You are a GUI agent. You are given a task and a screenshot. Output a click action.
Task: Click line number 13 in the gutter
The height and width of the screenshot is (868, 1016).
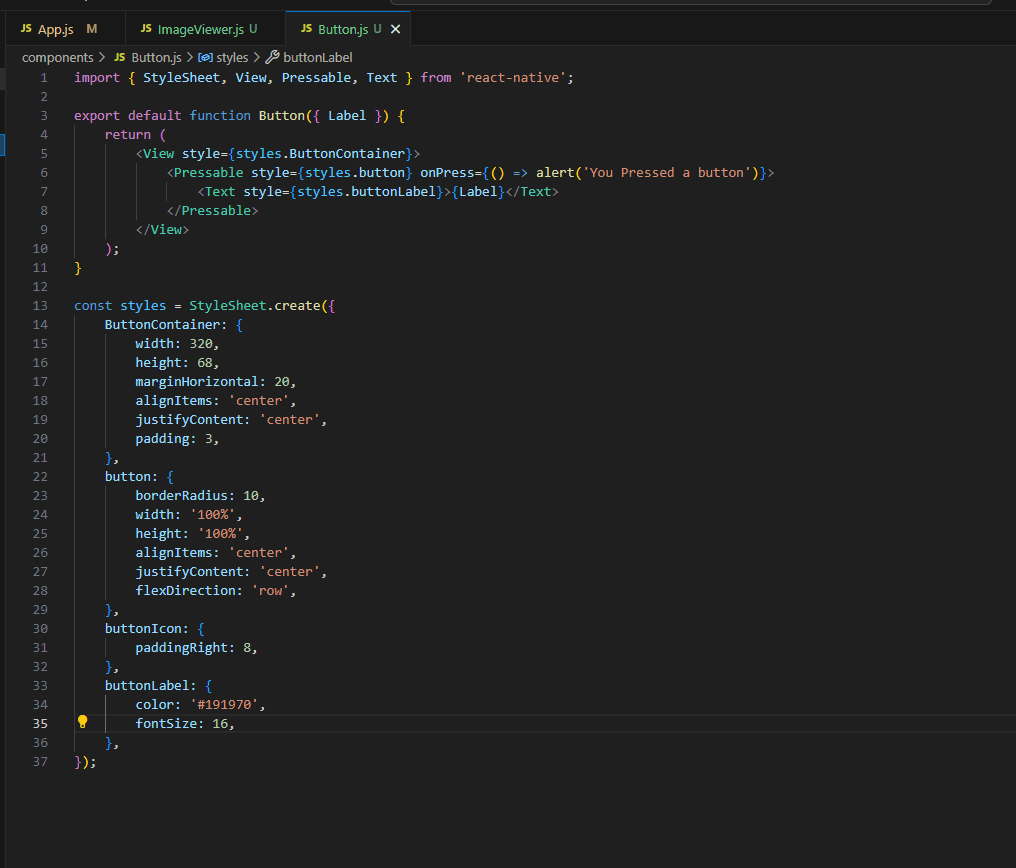[x=40, y=305]
